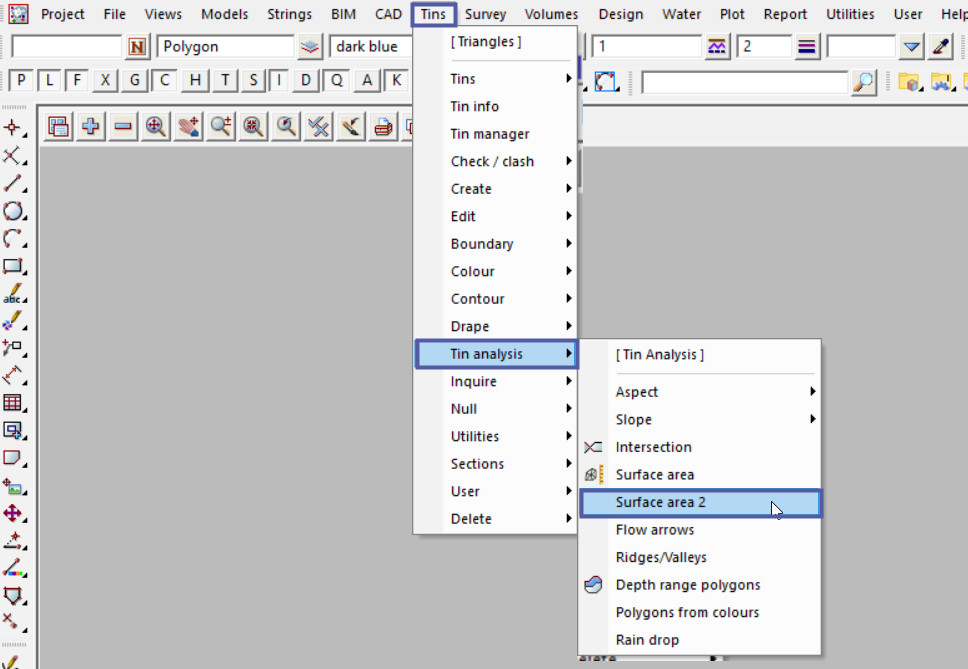Click the 'dark blue' colour field
This screenshot has width=968, height=669.
tap(368, 46)
